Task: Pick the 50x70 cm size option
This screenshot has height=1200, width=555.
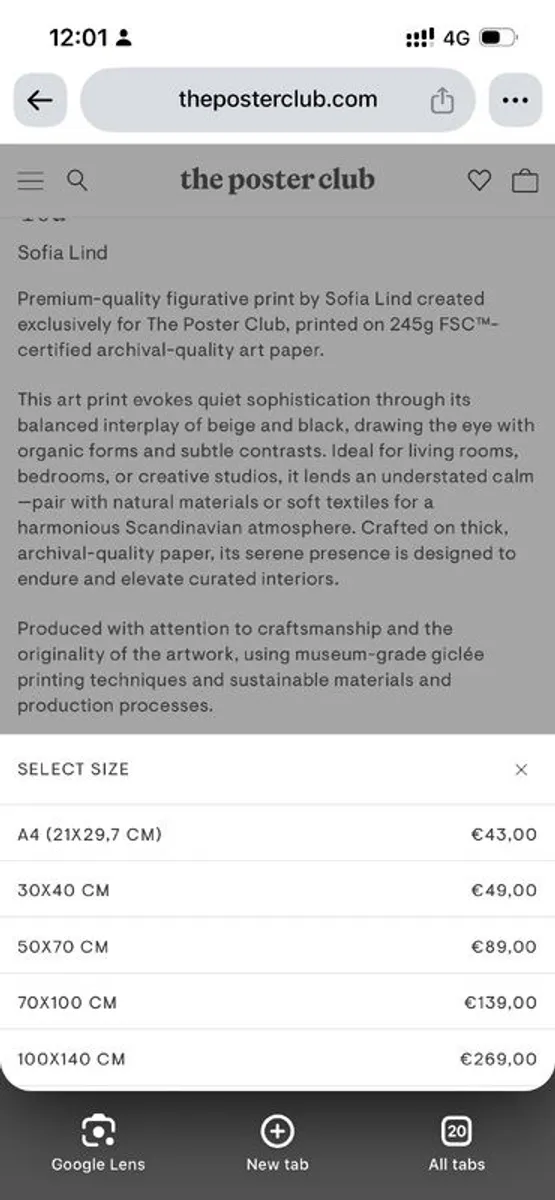Action: click(277, 946)
